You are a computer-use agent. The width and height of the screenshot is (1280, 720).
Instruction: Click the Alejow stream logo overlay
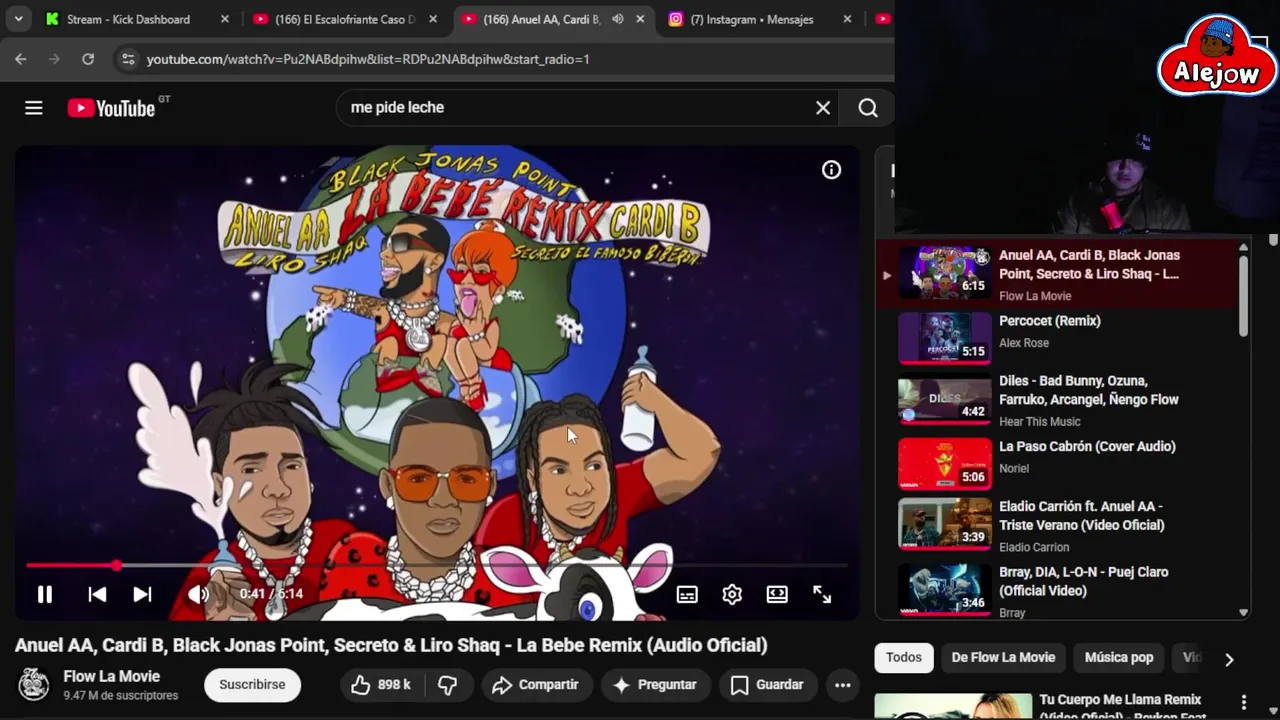coord(1217,57)
